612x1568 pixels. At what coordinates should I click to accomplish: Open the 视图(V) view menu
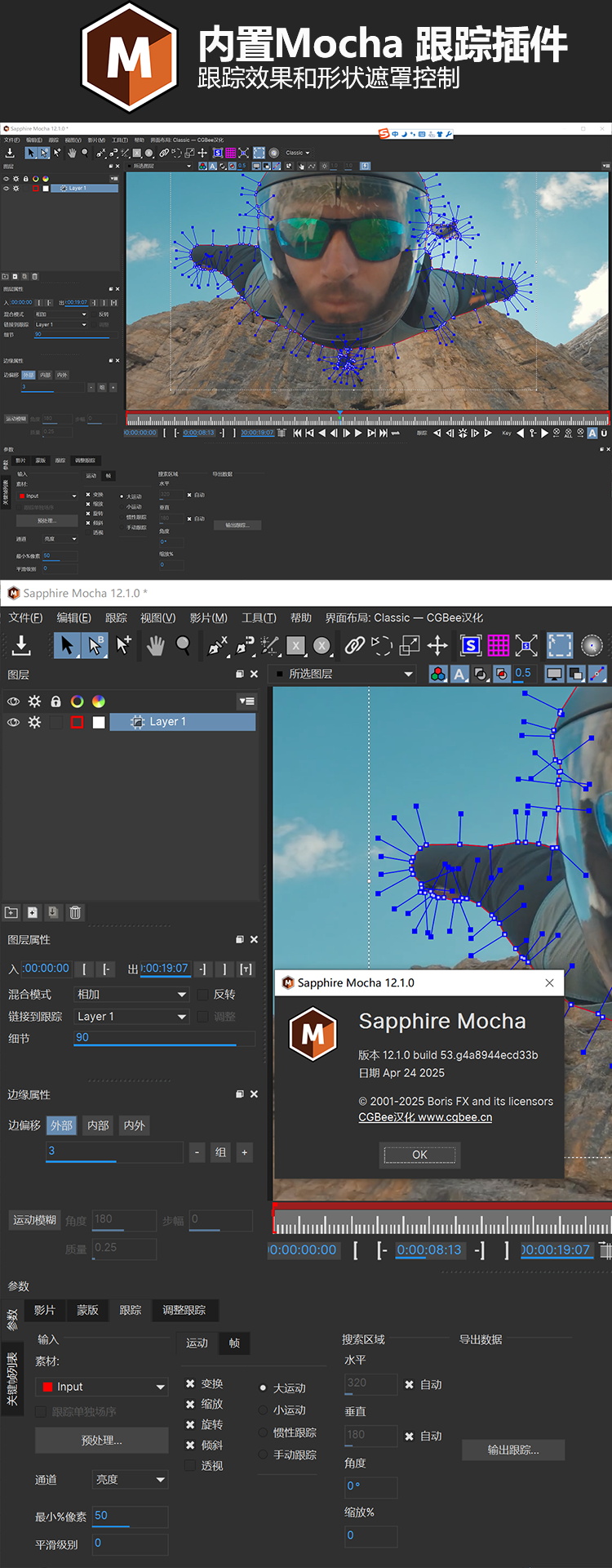157,617
